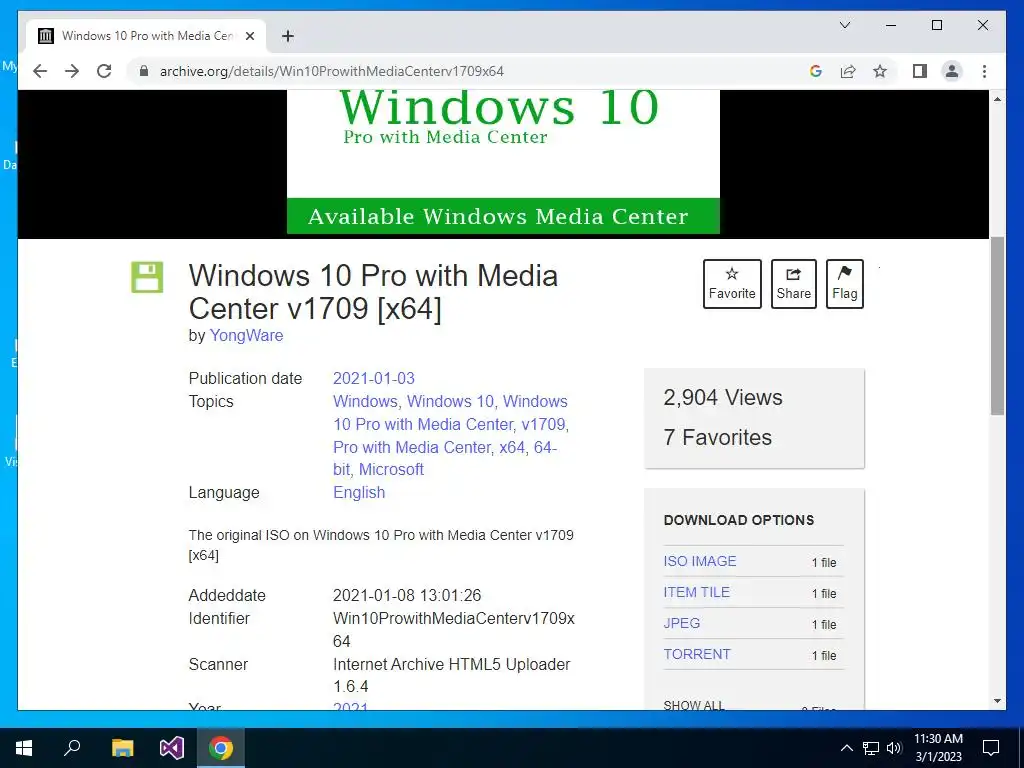The width and height of the screenshot is (1024, 768).
Task: Open the YongWare author link
Action: (246, 335)
